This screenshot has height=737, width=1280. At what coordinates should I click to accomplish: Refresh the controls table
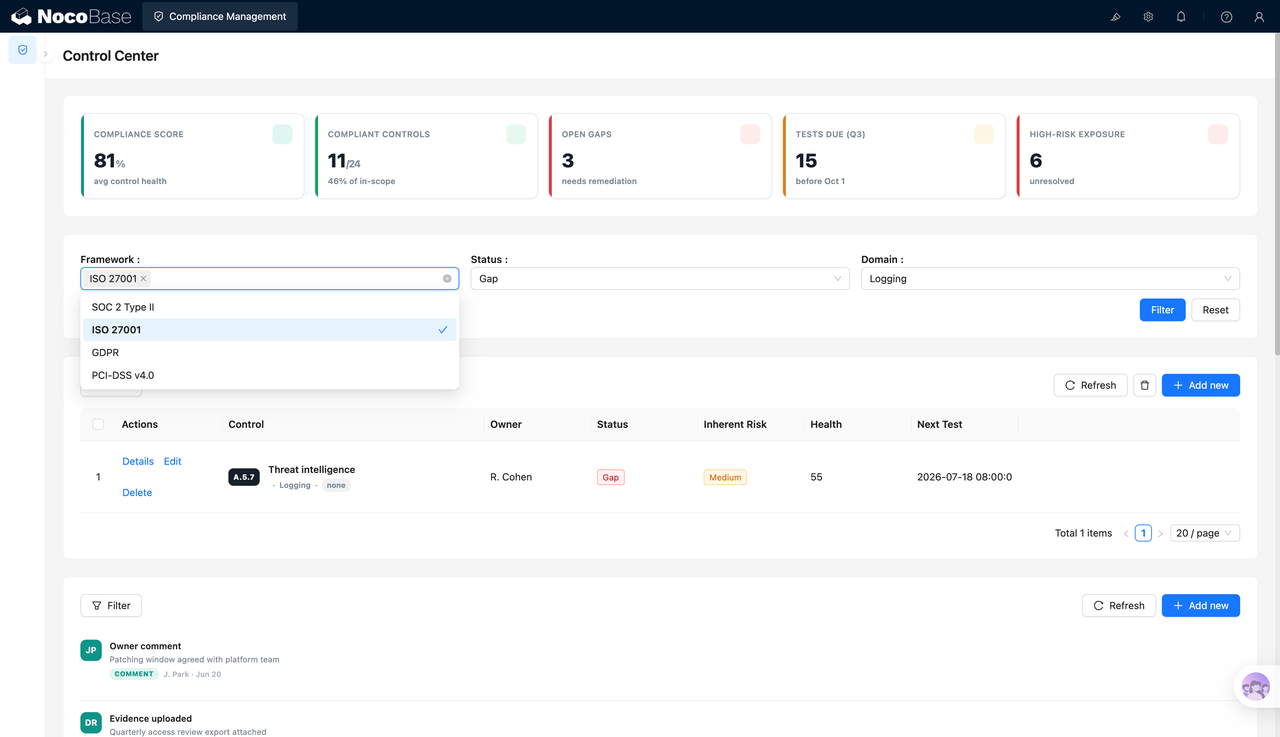tap(1090, 385)
